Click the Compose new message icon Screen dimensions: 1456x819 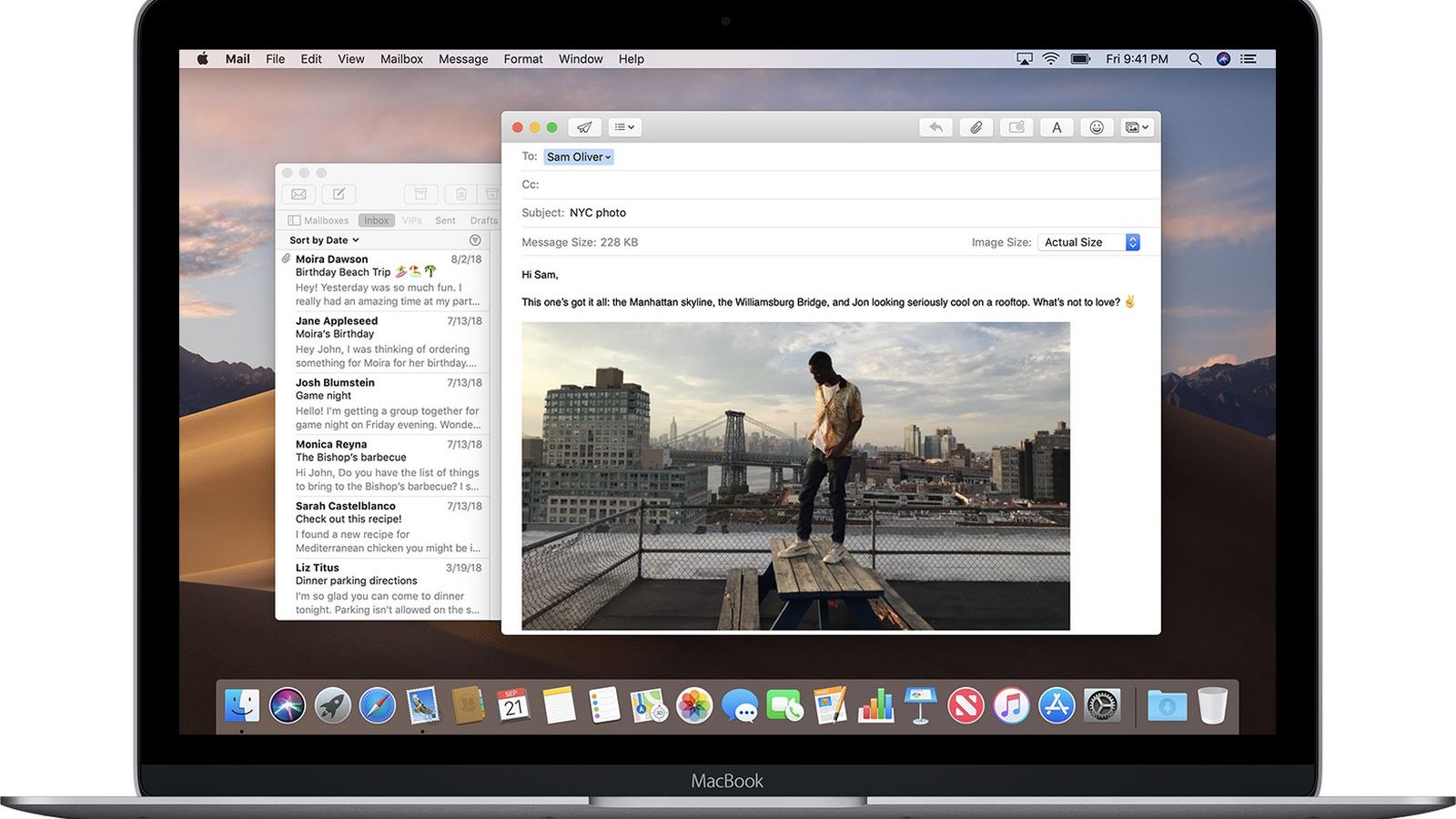coord(338,194)
